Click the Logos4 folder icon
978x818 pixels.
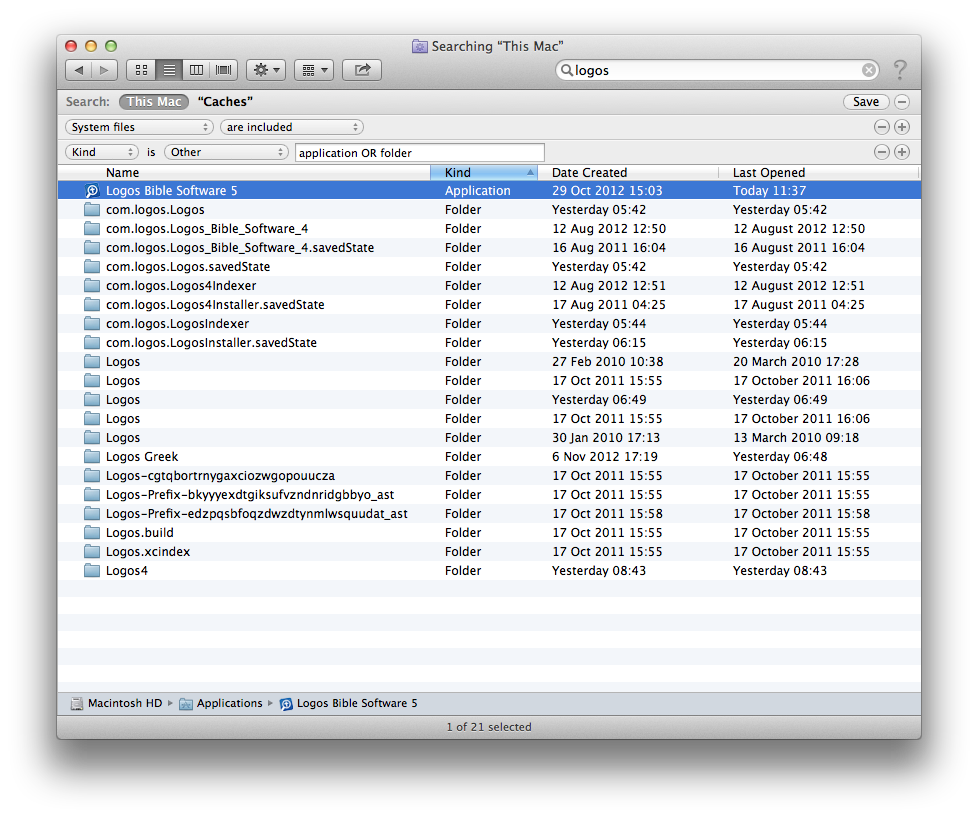(x=92, y=570)
